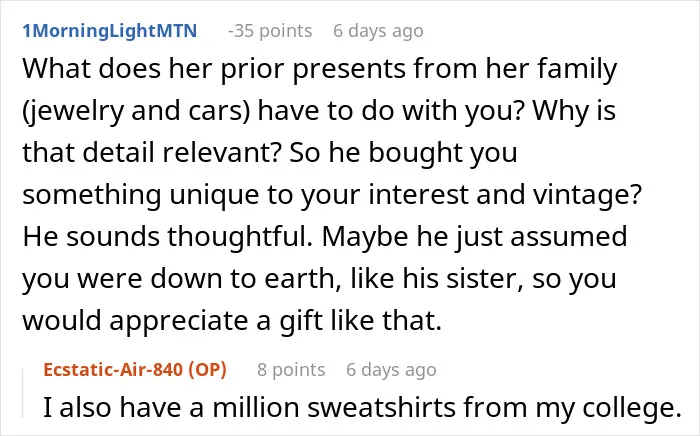Click the "(jewelry and cars)" text

136,111
